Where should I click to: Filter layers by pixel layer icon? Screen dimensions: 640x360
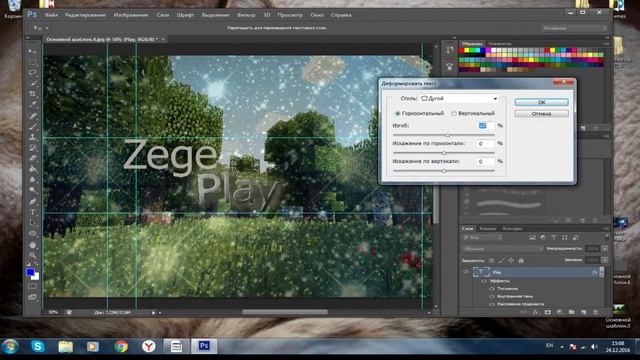[x=532, y=237]
